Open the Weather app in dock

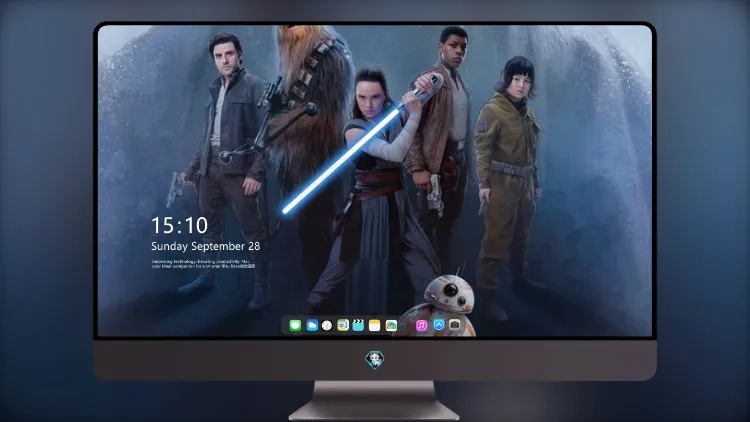(x=312, y=326)
